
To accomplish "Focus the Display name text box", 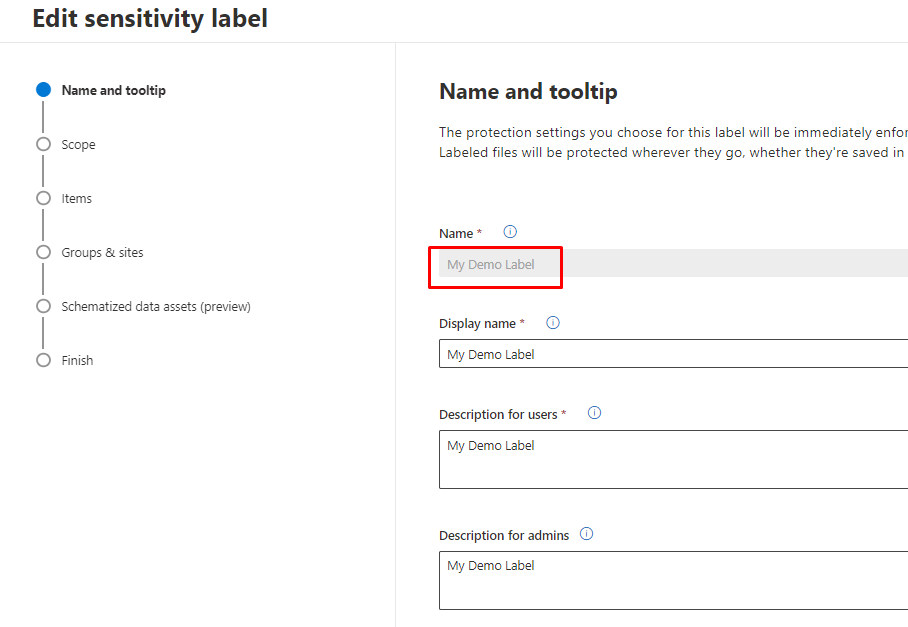I will [x=670, y=354].
